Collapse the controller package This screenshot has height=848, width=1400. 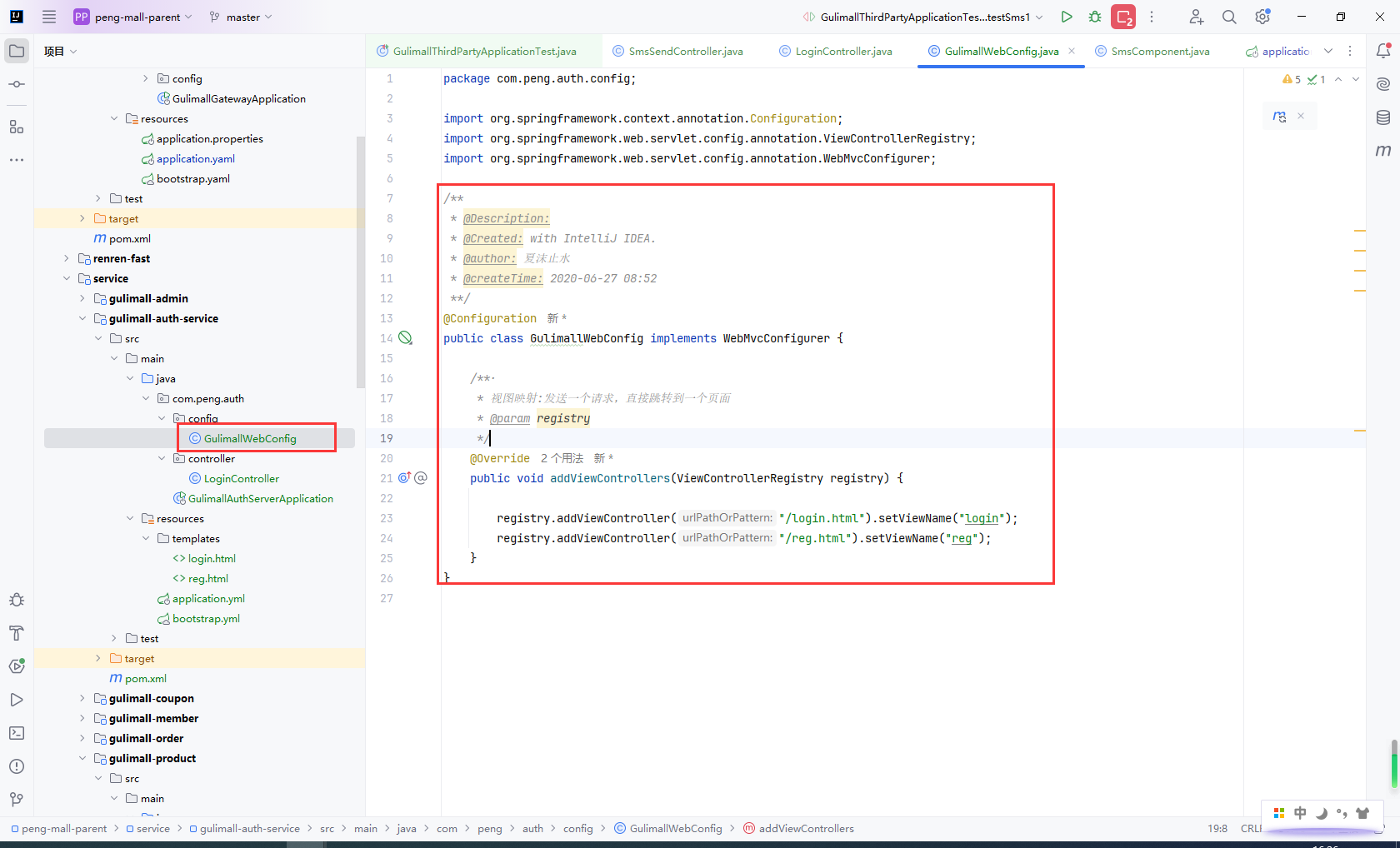162,458
